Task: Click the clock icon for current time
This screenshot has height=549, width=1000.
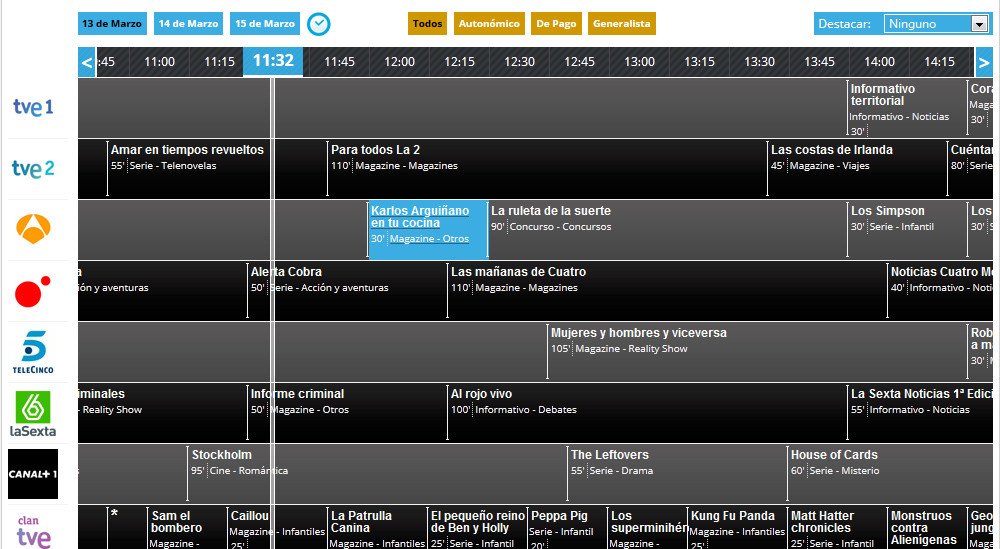Action: click(319, 24)
